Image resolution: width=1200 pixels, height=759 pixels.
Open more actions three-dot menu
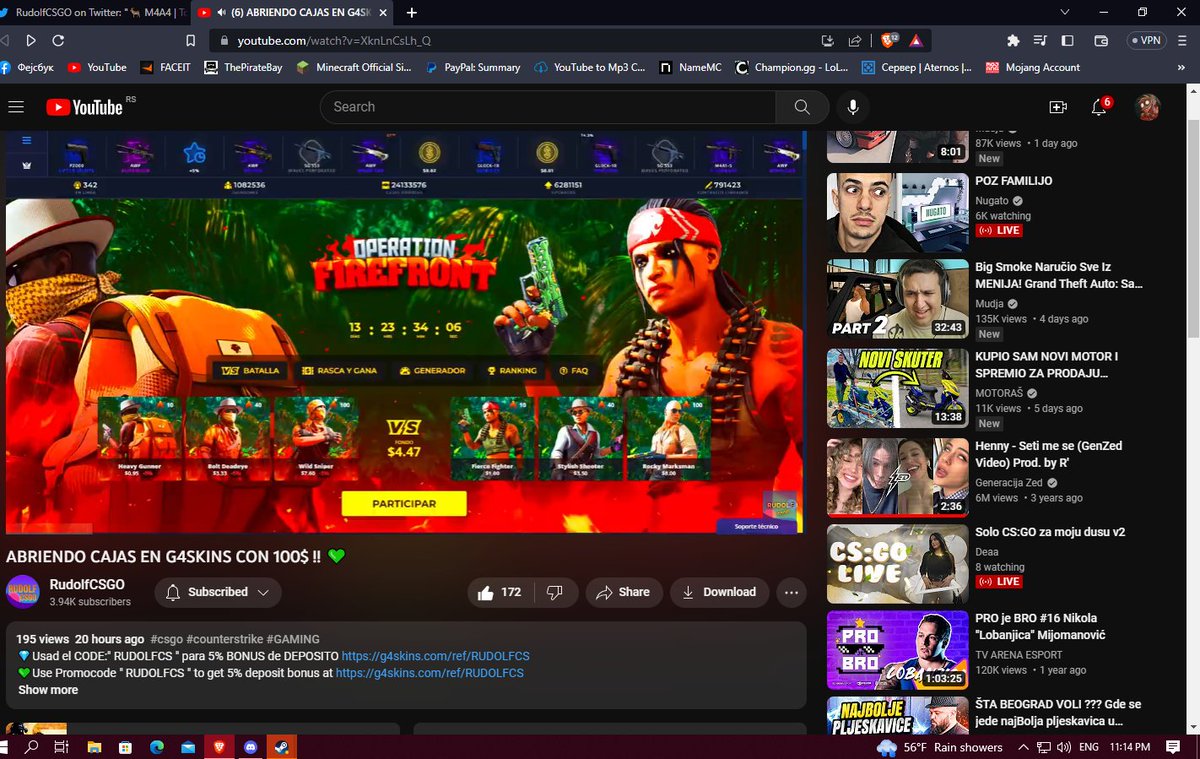pos(791,592)
